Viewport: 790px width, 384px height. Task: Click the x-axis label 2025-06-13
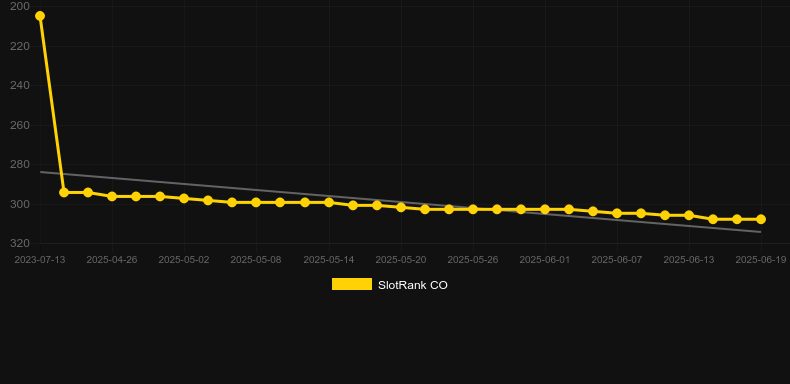pyautogui.click(x=689, y=260)
